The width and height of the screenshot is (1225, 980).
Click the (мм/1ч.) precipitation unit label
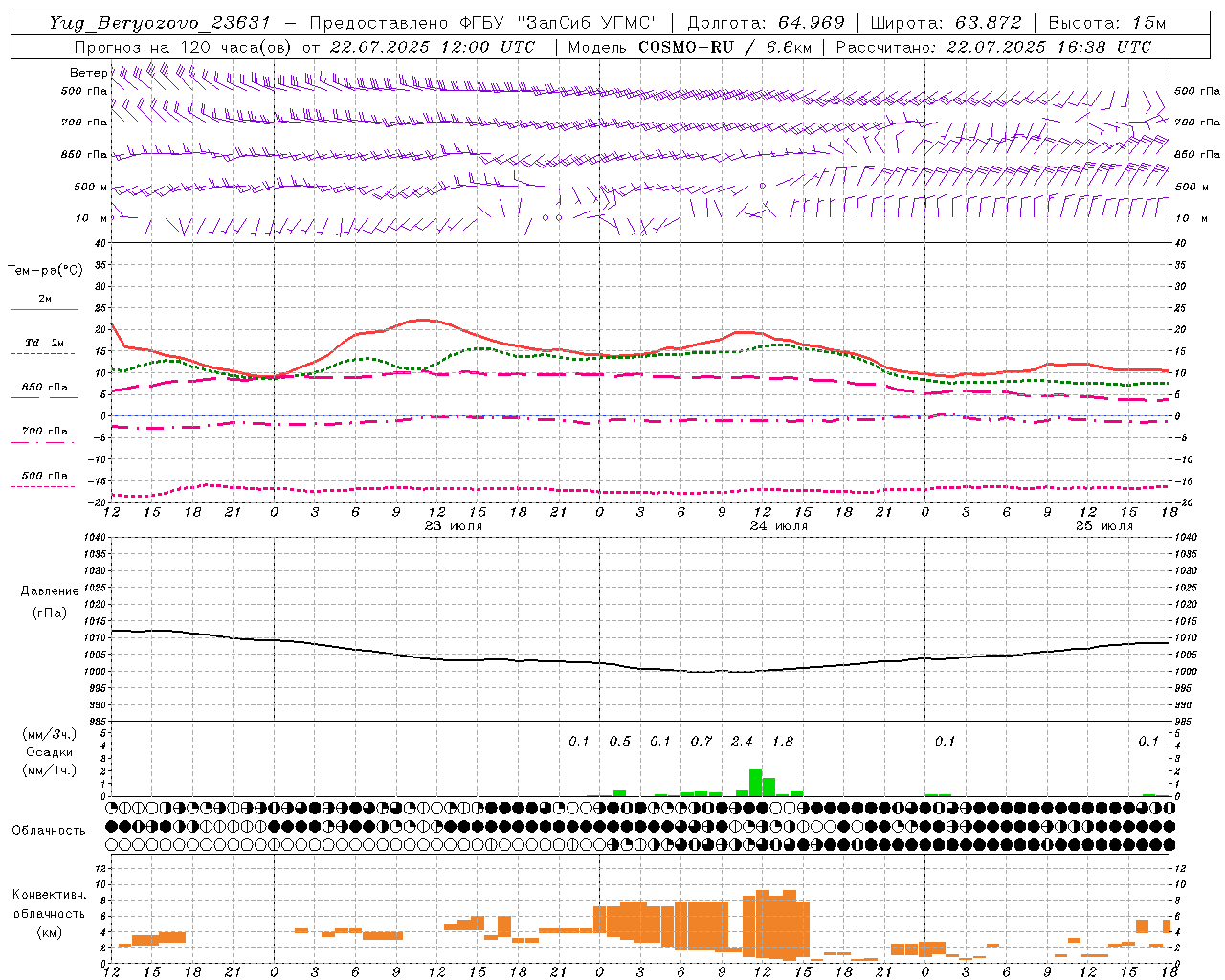pos(49,770)
